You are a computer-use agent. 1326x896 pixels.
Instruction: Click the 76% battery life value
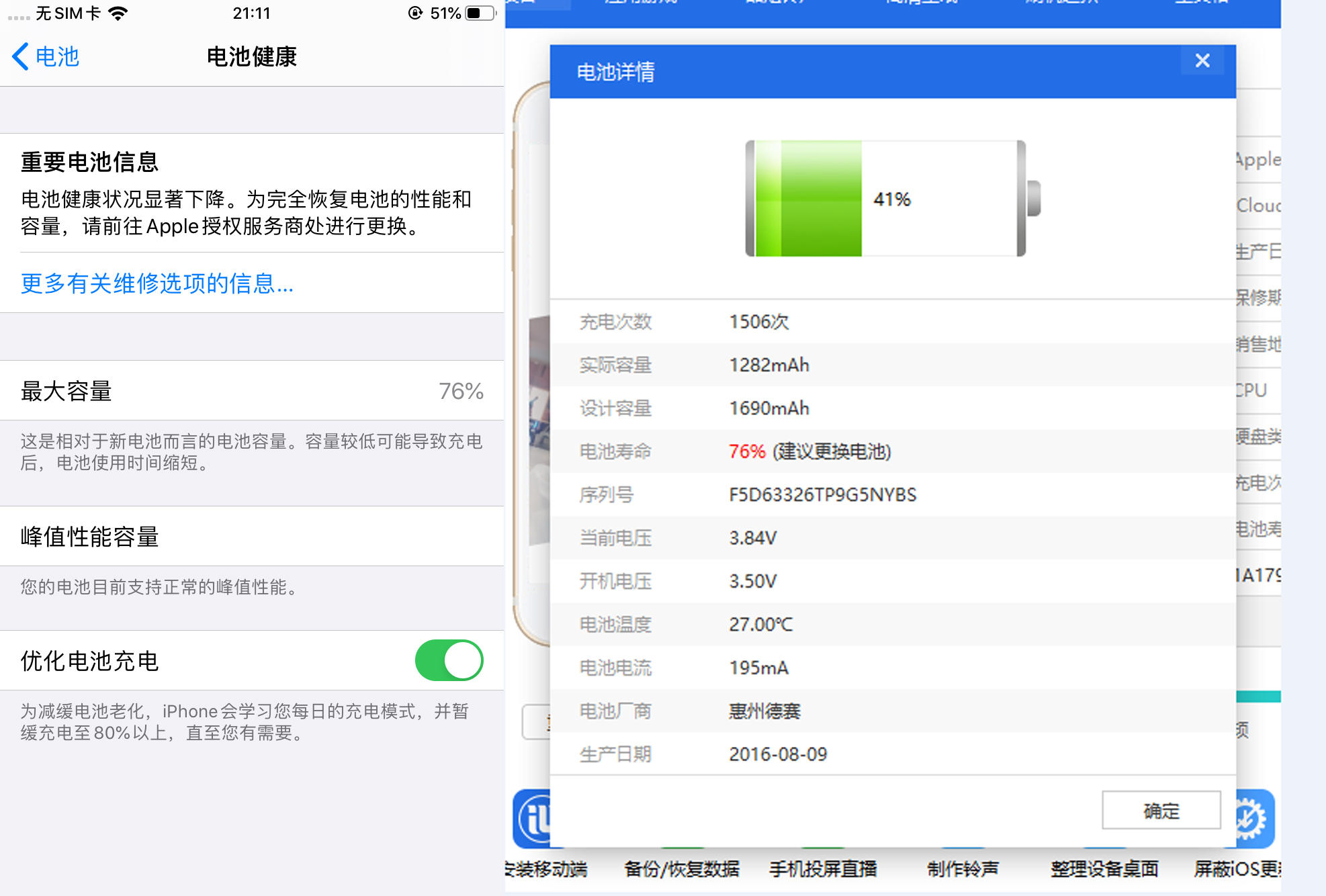747,451
